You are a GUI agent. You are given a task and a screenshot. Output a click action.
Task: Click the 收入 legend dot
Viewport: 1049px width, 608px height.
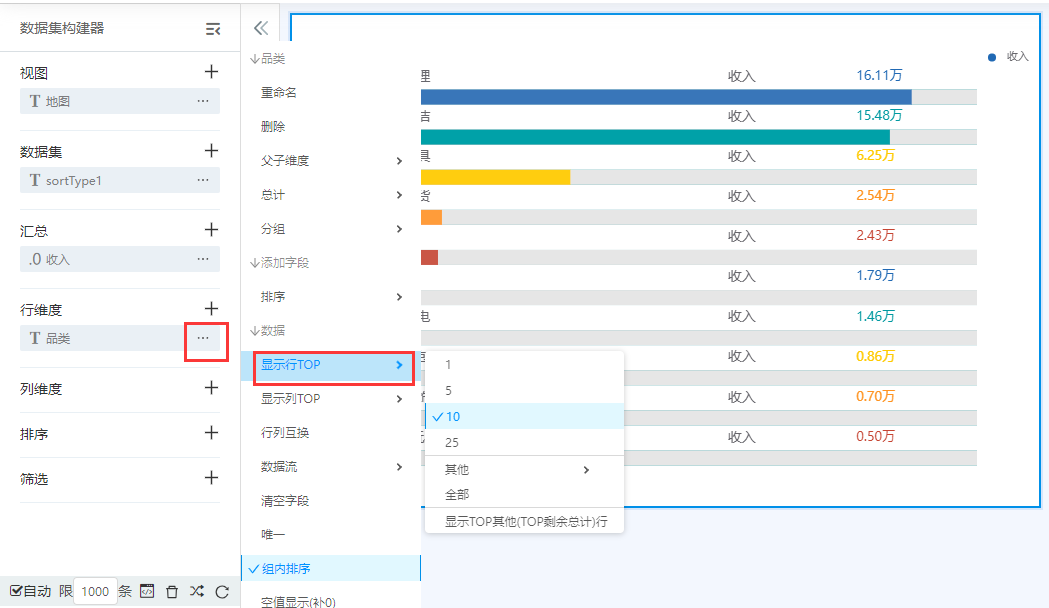tap(992, 57)
